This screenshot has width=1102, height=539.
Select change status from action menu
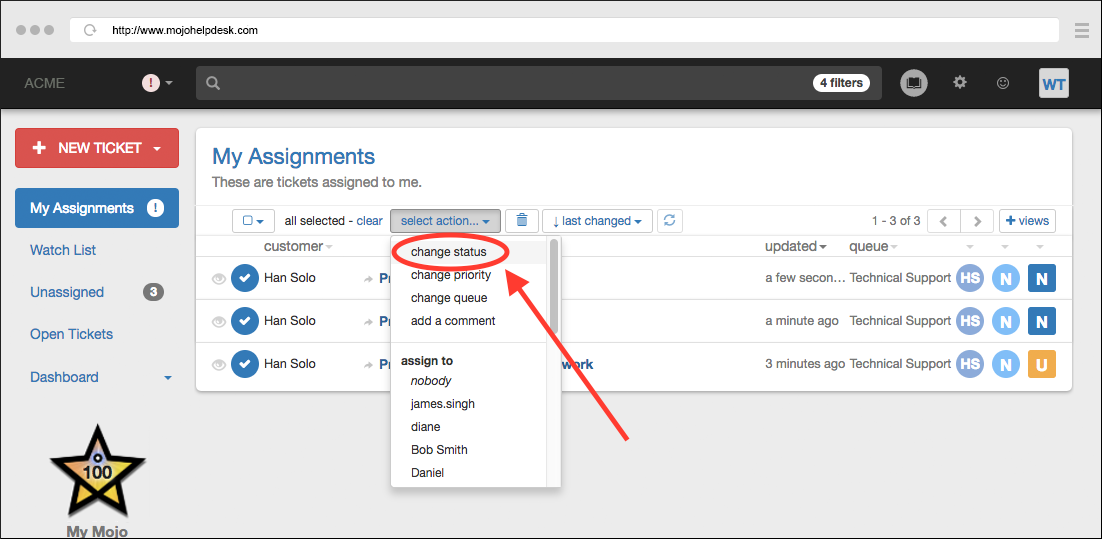point(449,252)
